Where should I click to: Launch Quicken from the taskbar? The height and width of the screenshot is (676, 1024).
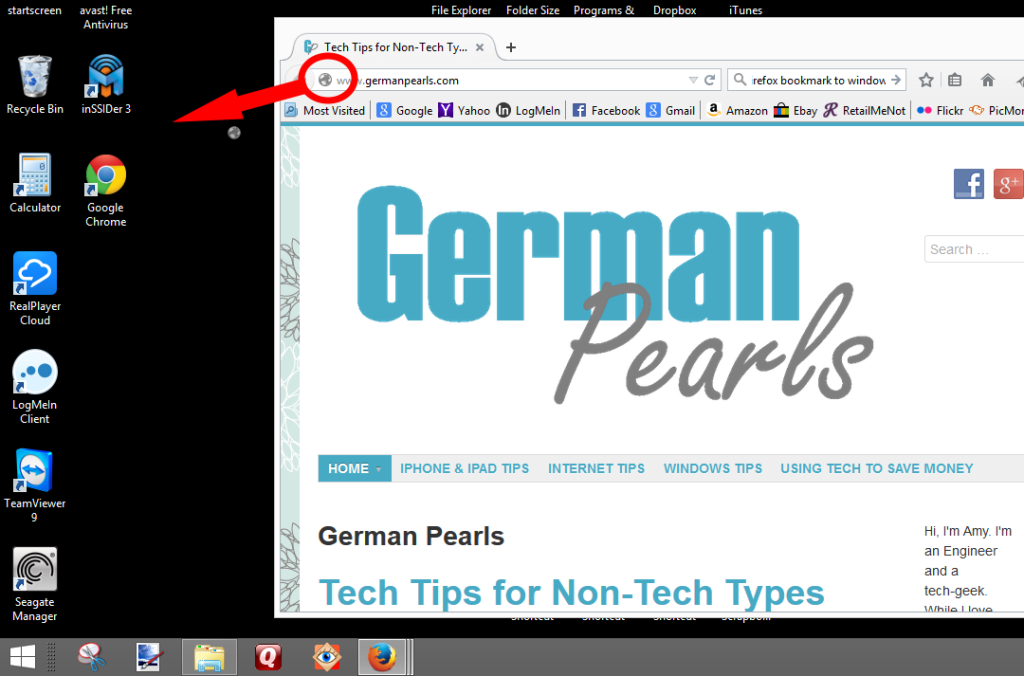[x=267, y=657]
